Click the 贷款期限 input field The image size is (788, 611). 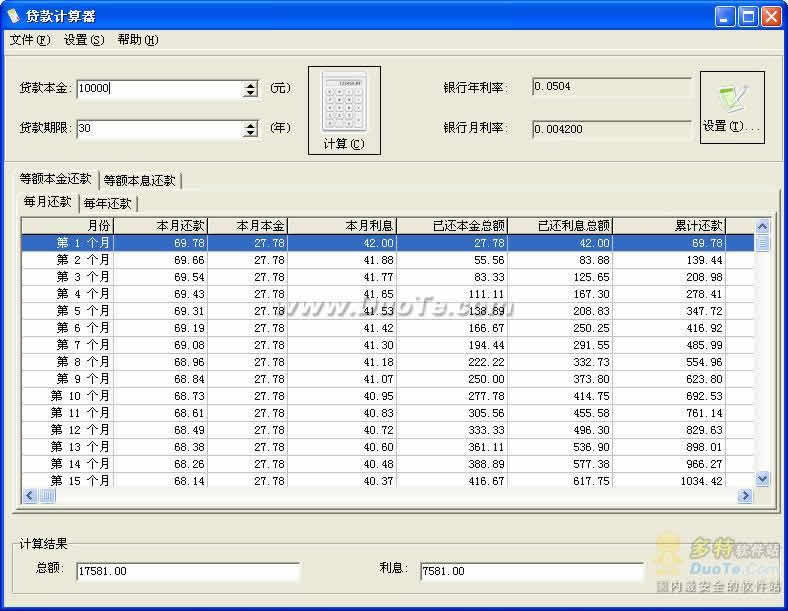pyautogui.click(x=158, y=129)
